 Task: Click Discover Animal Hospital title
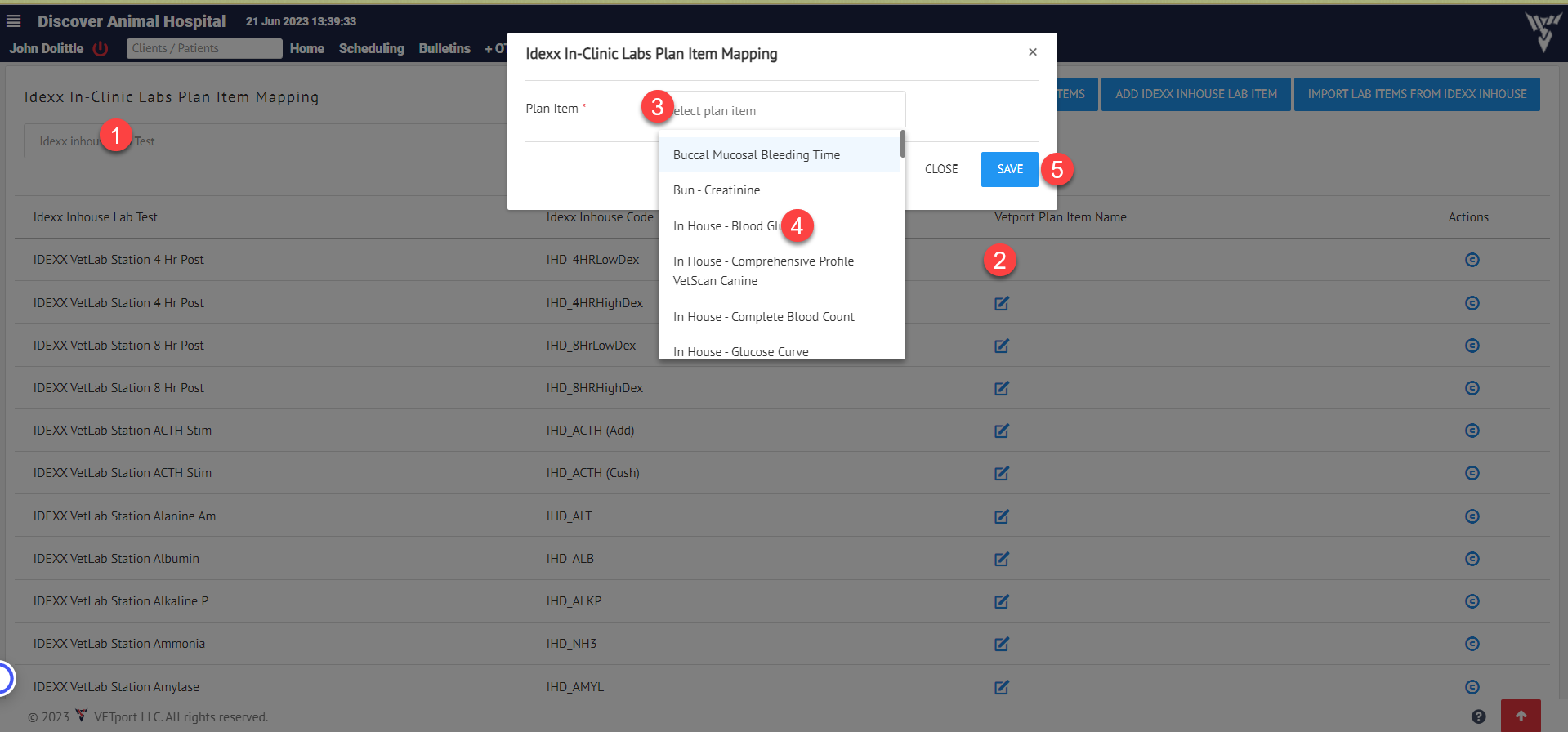(x=132, y=21)
